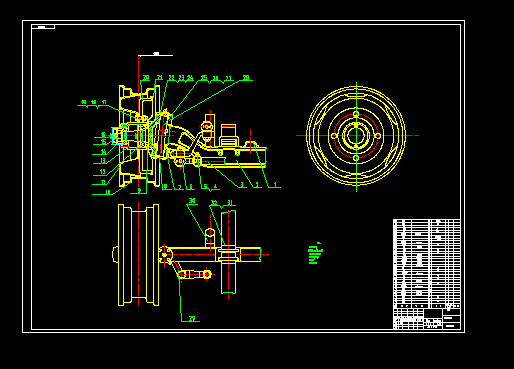The height and width of the screenshot is (369, 514).
Task: Select the cyan hub nut assembly
Action: 119,136
